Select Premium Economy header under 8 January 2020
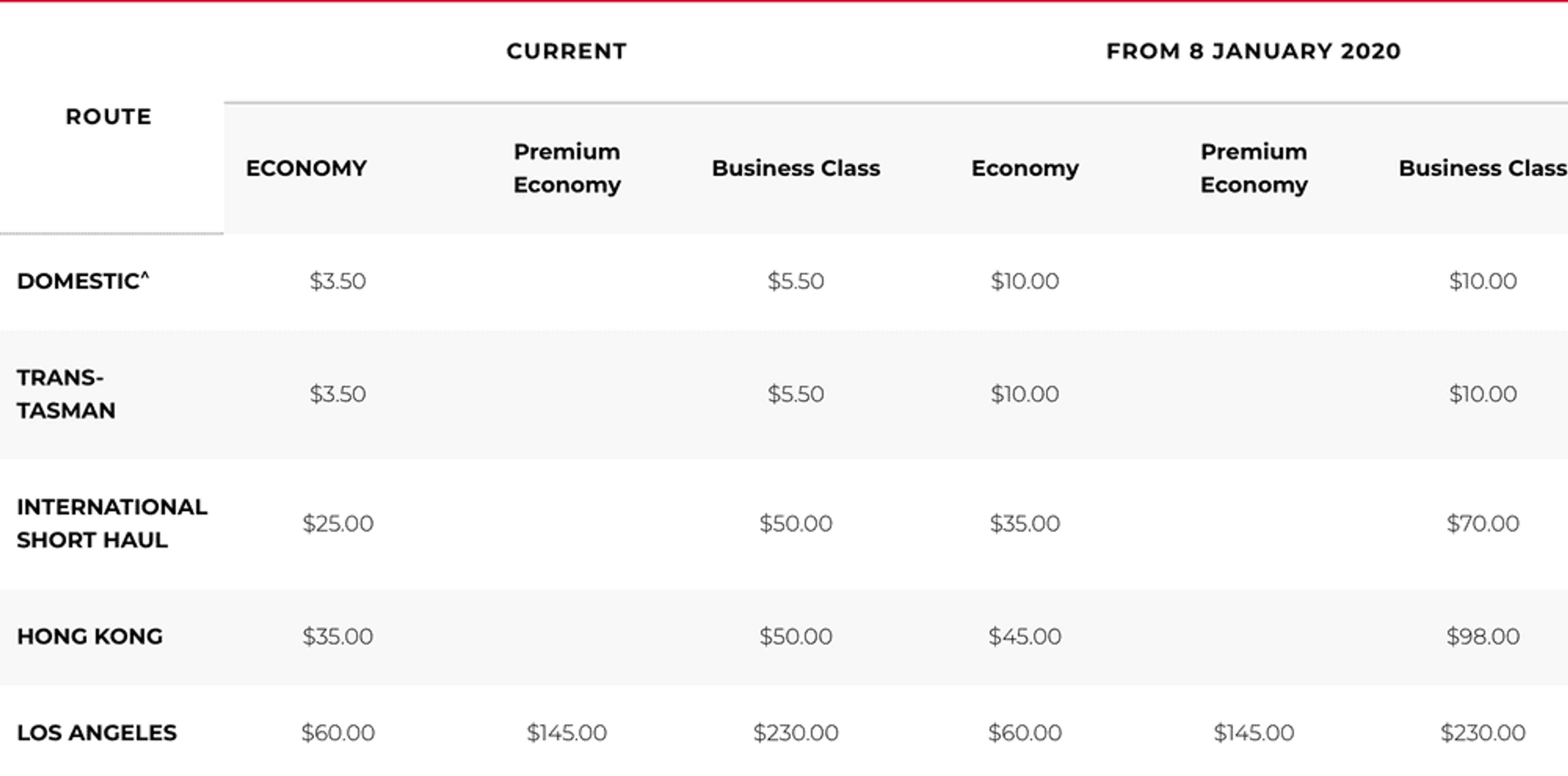Screen dimensions: 1568x776 [1253, 168]
